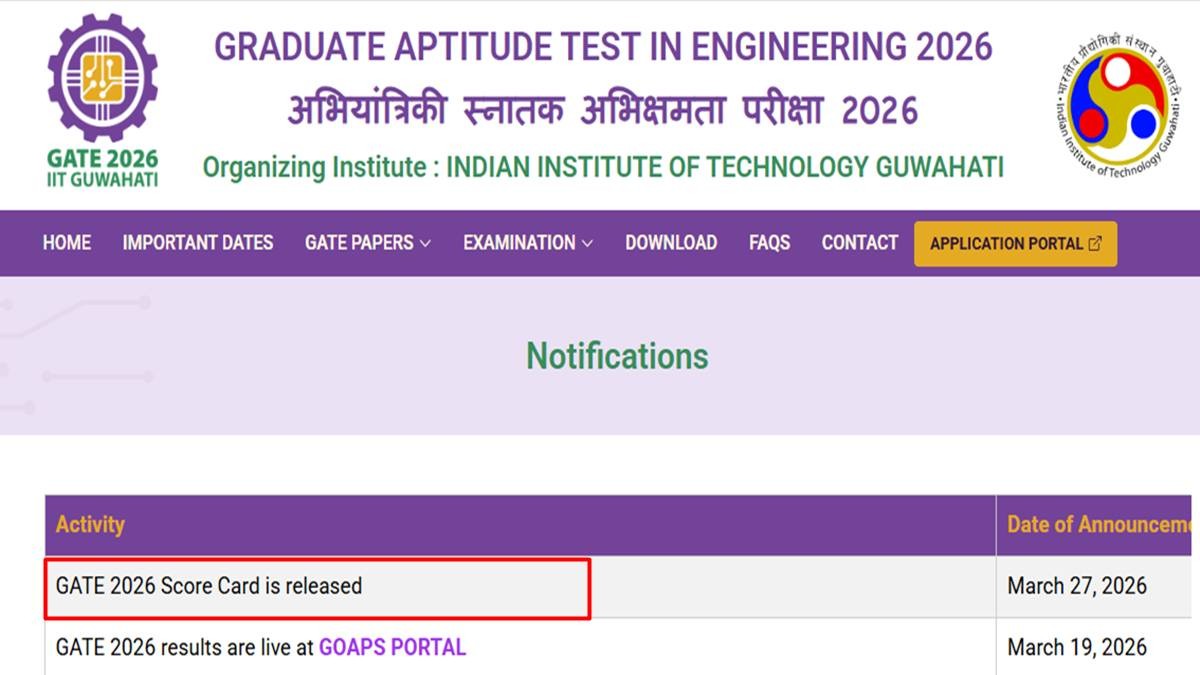Select the March 27, 2026 date cell

1077,586
